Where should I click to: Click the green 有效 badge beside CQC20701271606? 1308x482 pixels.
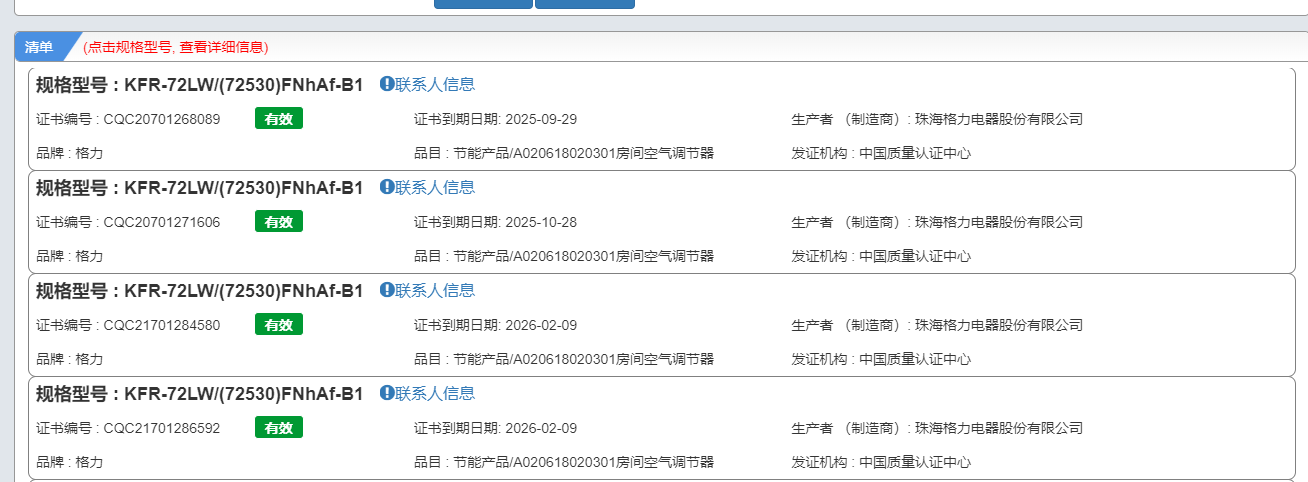[279, 222]
